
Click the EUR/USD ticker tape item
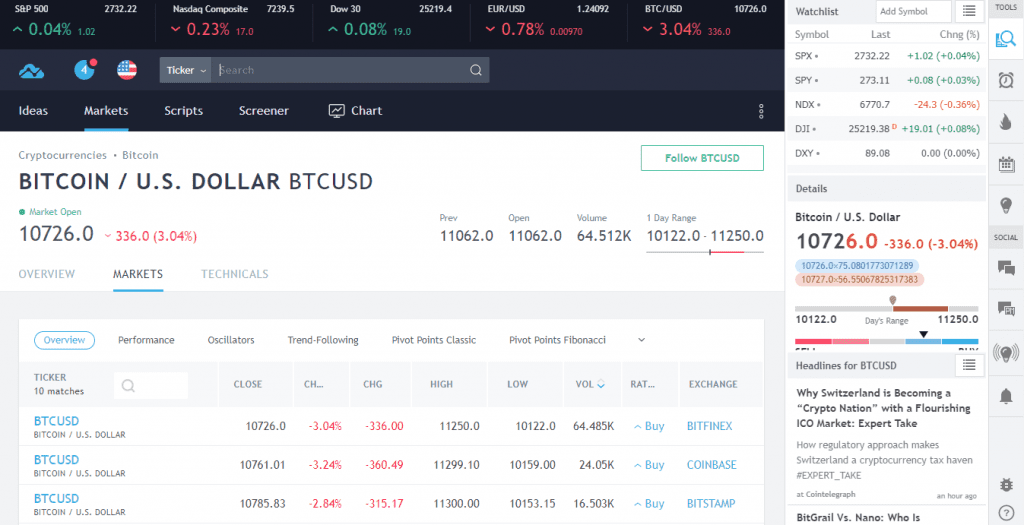[547, 21]
